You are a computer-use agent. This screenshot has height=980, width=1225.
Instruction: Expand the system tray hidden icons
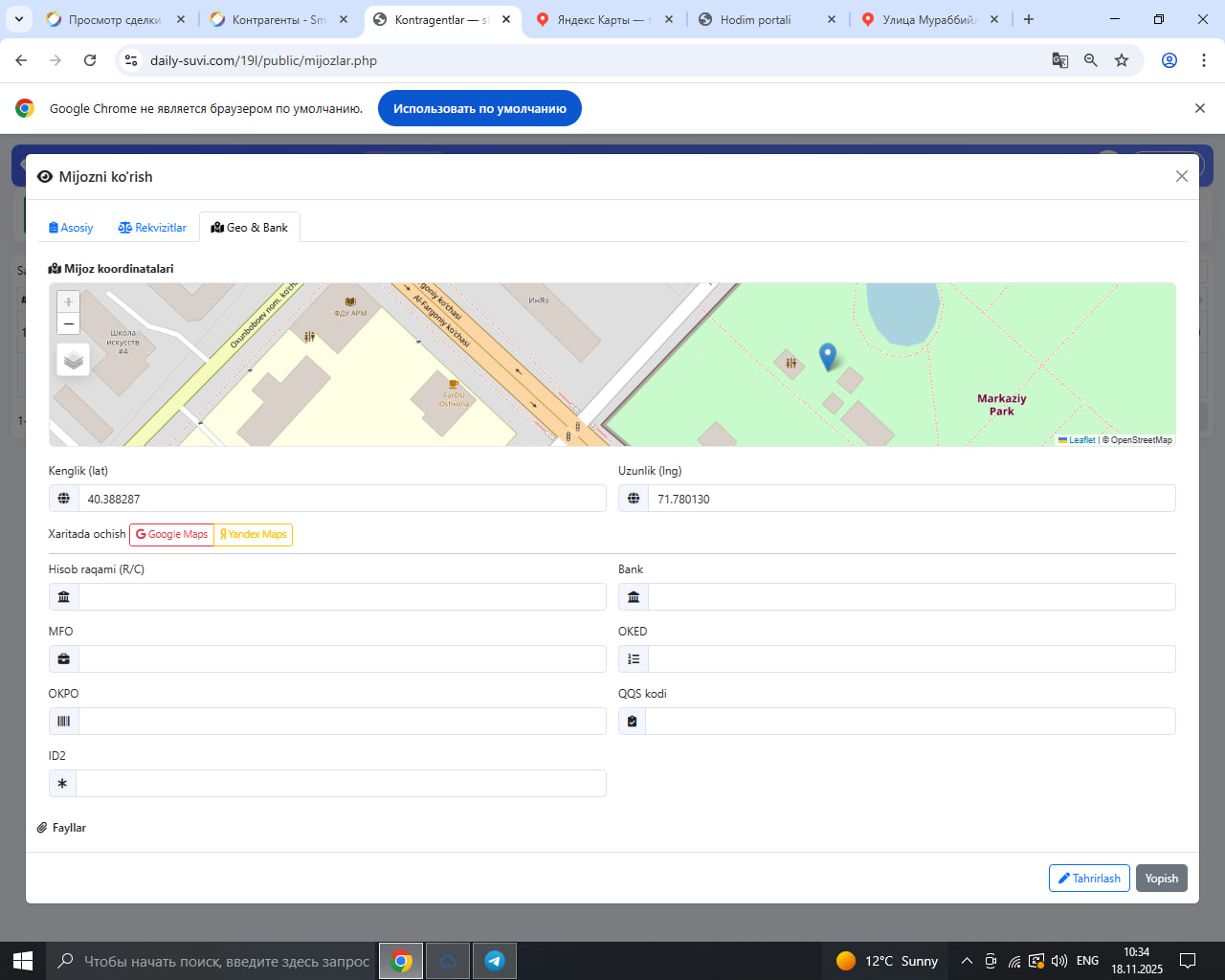[x=967, y=961]
